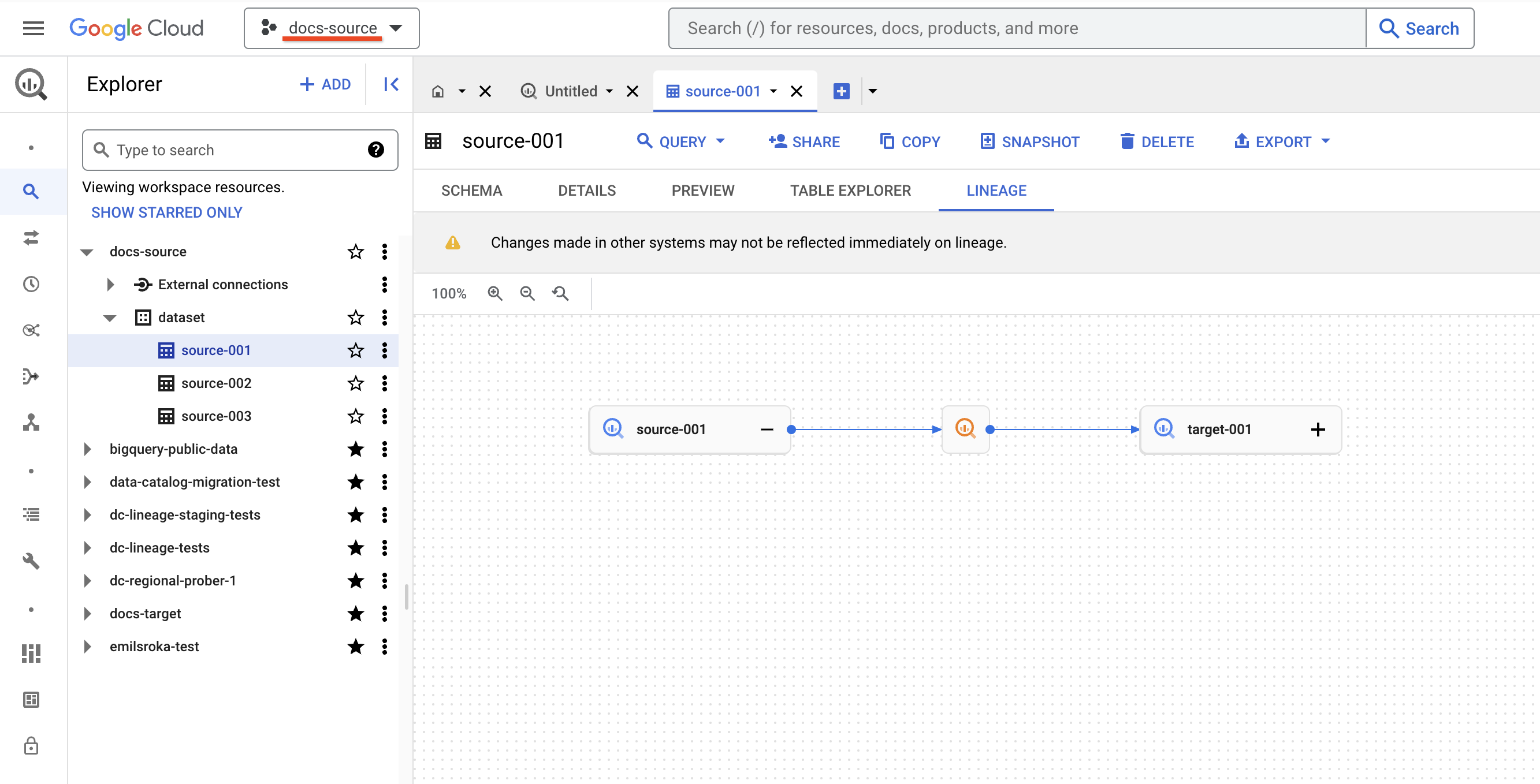Toggle star on source-001 table
The height and width of the screenshot is (784, 1540).
pos(355,350)
